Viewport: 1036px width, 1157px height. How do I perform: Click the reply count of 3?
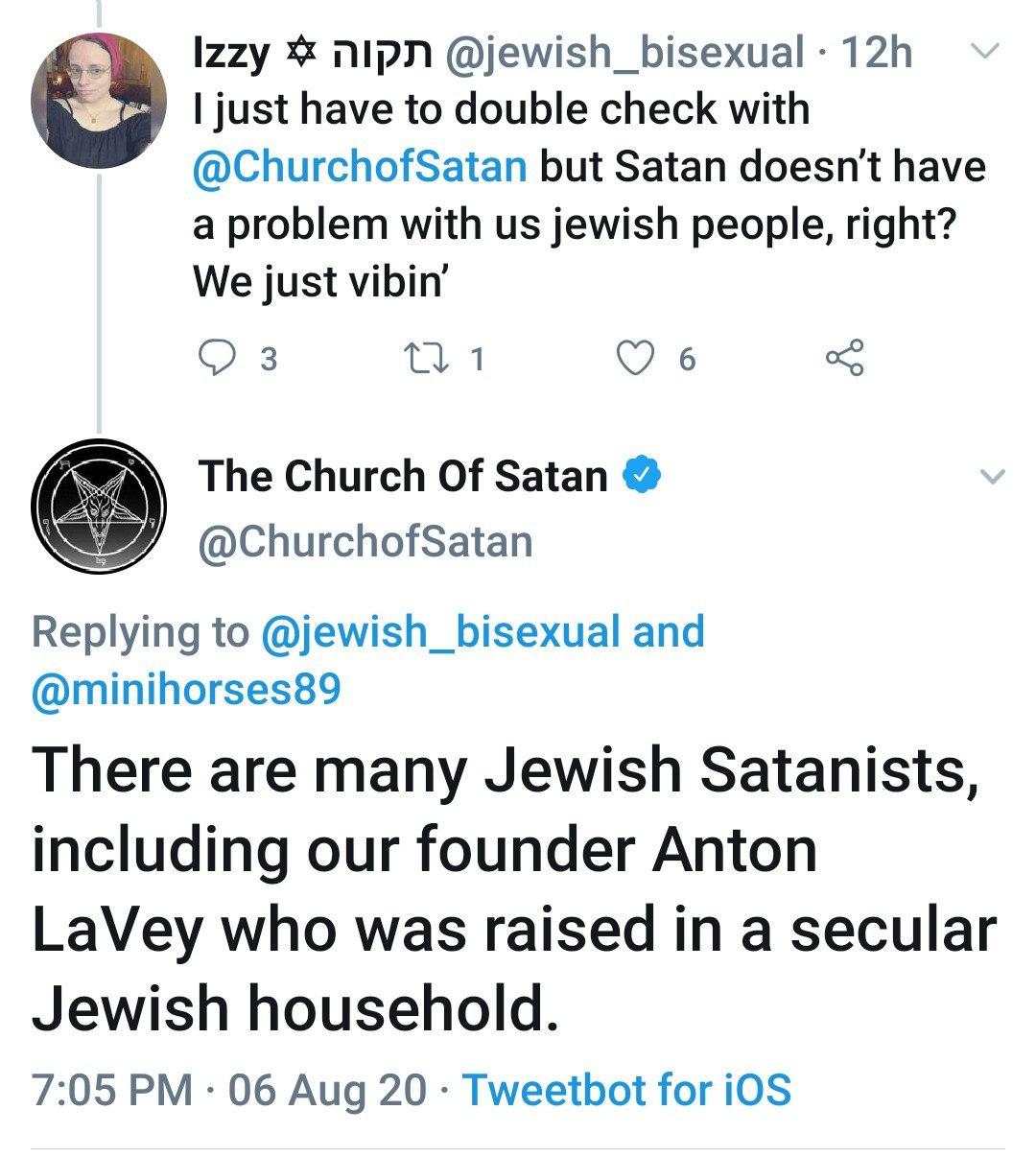[x=270, y=359]
